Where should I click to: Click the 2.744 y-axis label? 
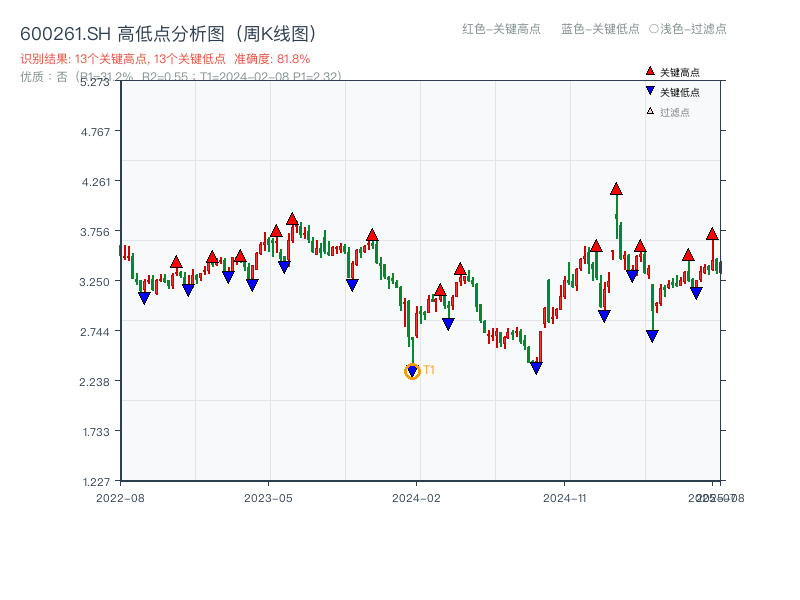click(x=95, y=332)
